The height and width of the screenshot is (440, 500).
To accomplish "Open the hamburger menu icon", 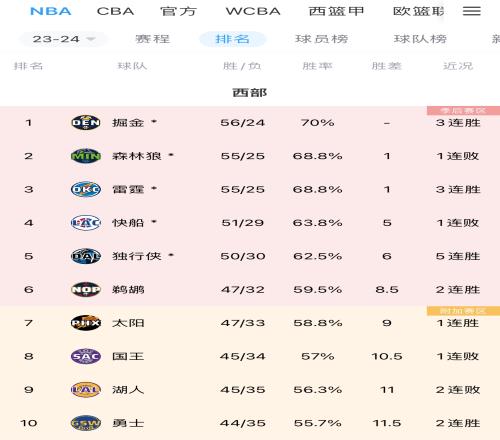I will click(472, 11).
